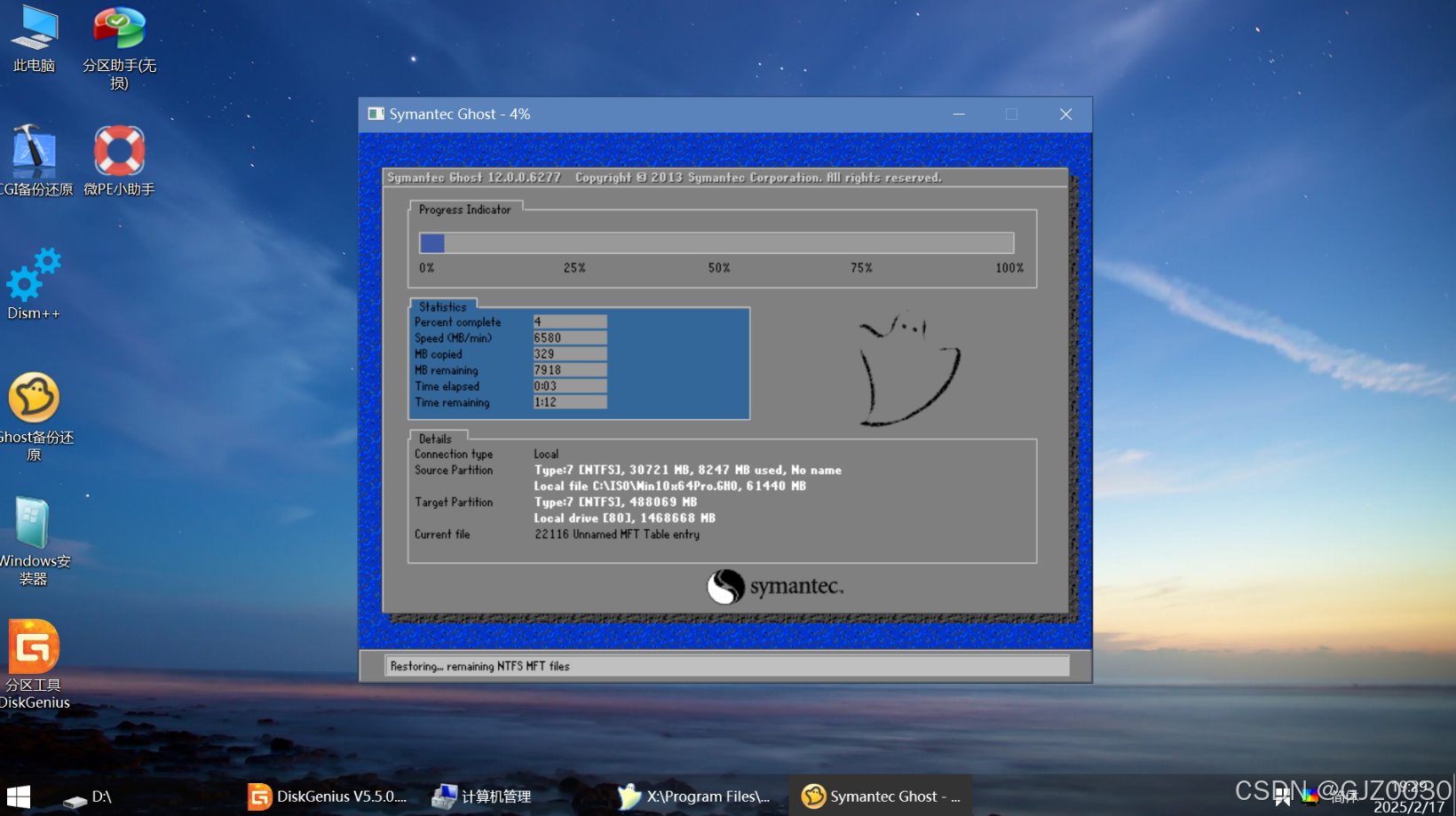1456x816 pixels.
Task: Close the Symantec Ghost window
Action: [x=1066, y=114]
